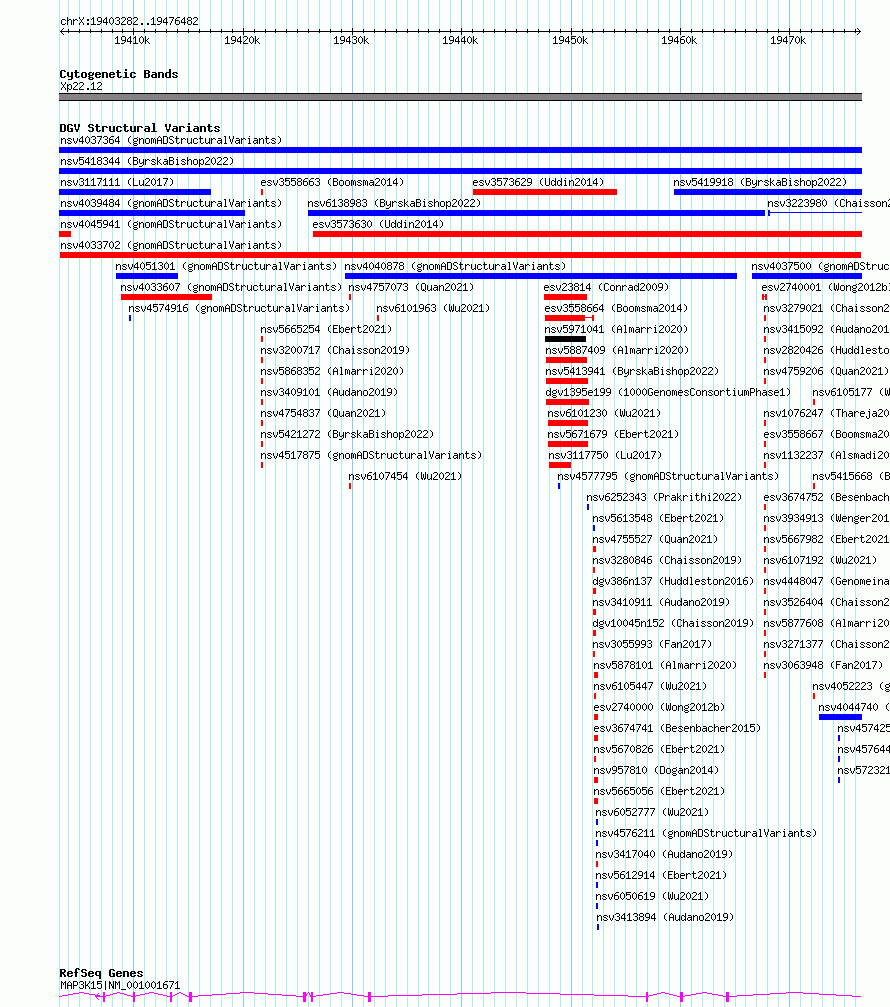Open nsv3409101 (Audano2019) variant

pyautogui.click(x=329, y=392)
